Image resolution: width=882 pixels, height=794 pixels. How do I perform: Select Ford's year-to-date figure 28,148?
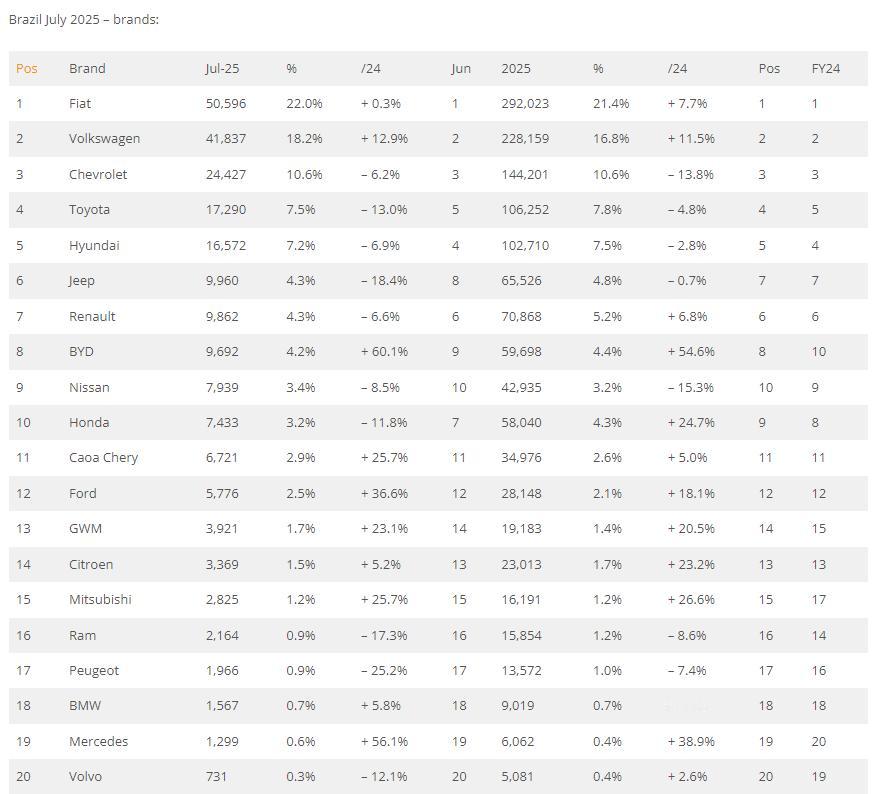pyautogui.click(x=521, y=493)
